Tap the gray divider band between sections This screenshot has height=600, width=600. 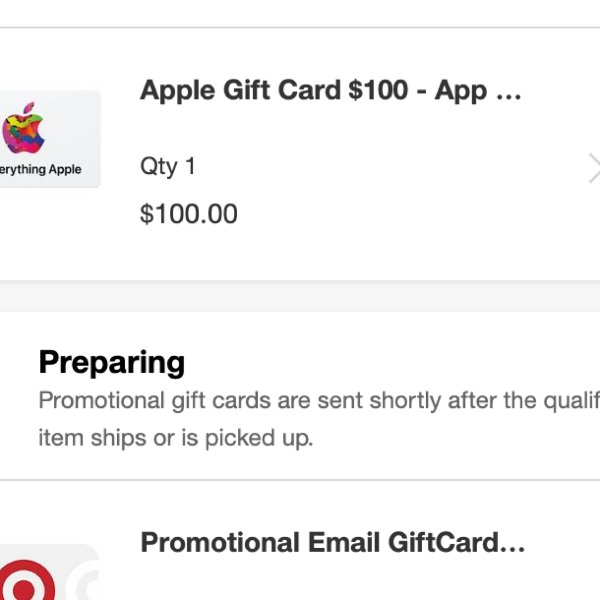(x=300, y=296)
